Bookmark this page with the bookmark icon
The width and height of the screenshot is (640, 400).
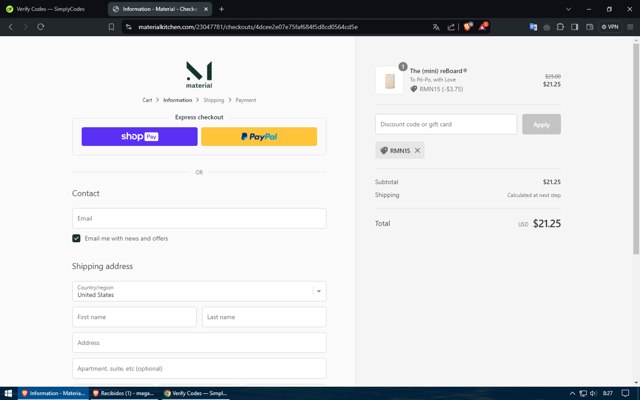(x=111, y=27)
